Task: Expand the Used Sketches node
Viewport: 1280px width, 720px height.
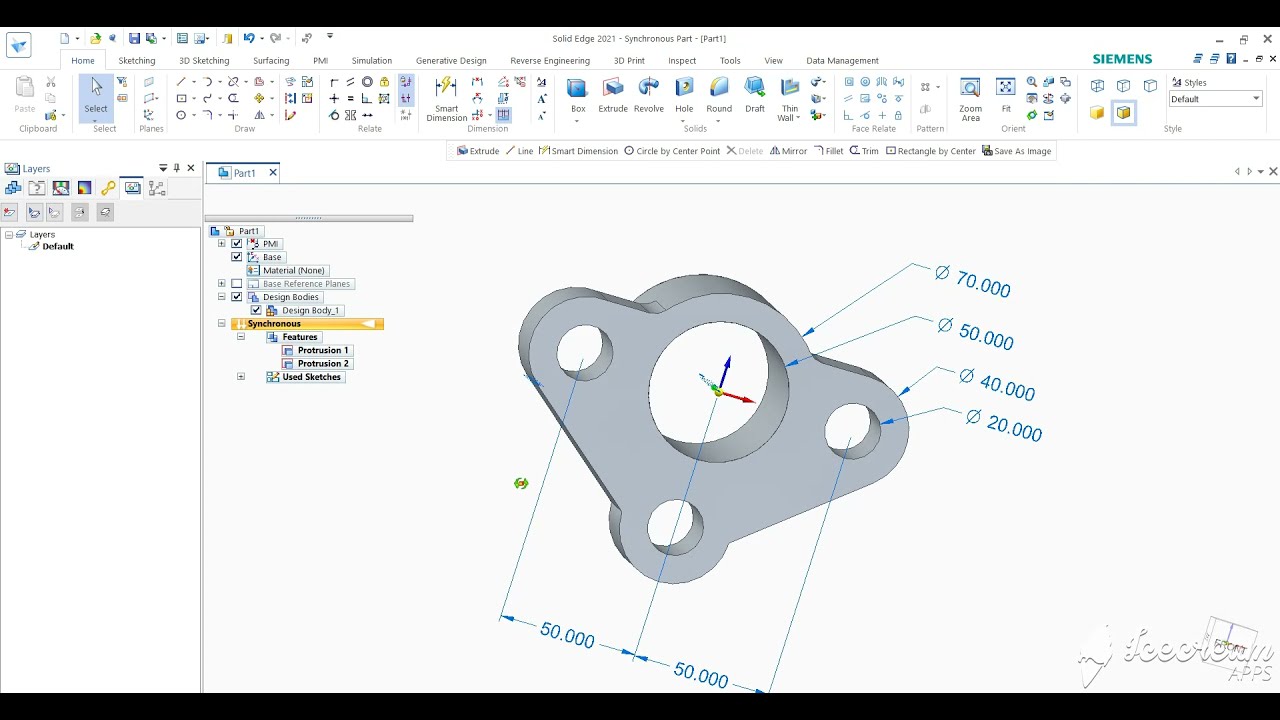Action: point(241,377)
